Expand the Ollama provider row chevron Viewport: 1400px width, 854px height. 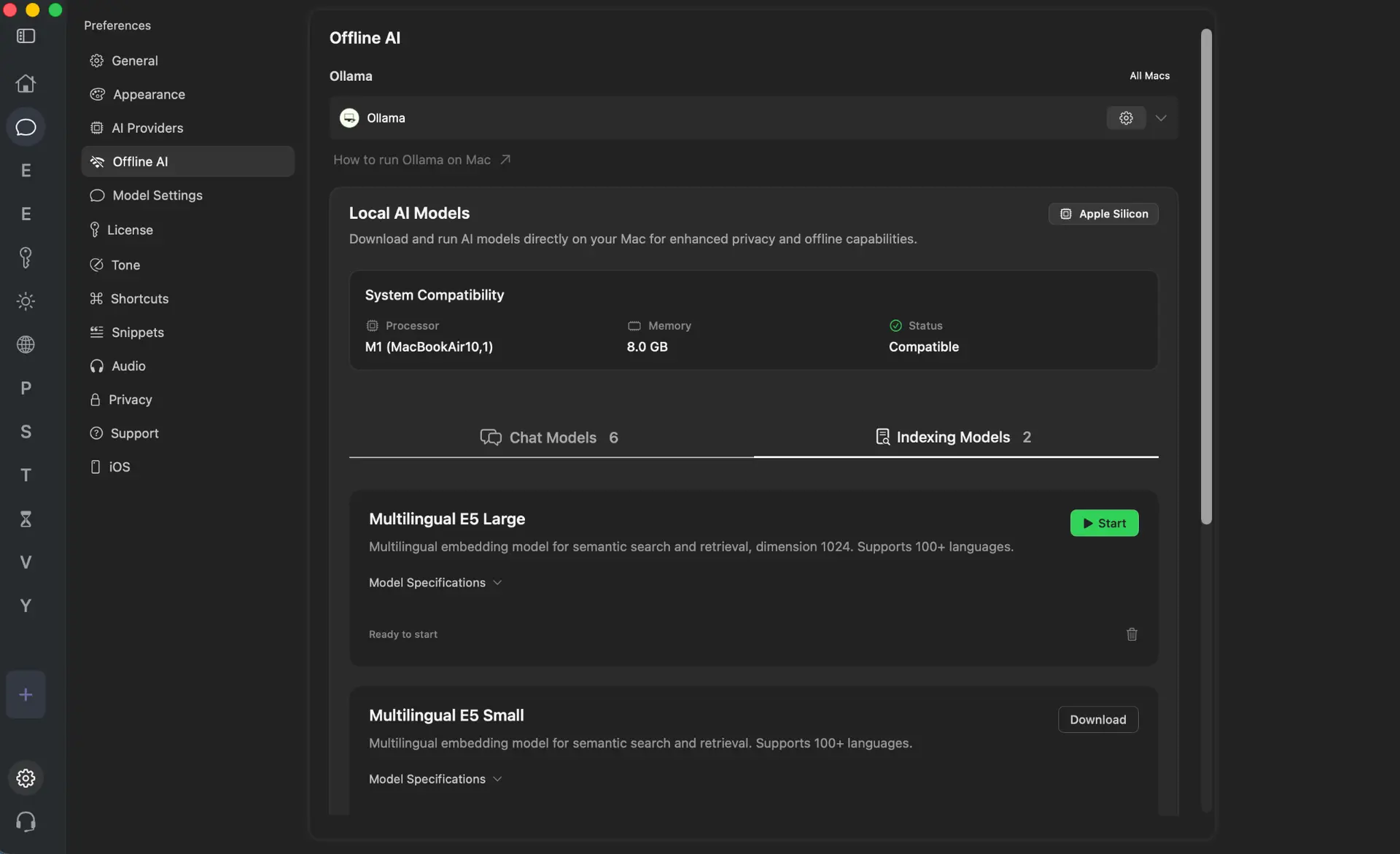pos(1161,117)
